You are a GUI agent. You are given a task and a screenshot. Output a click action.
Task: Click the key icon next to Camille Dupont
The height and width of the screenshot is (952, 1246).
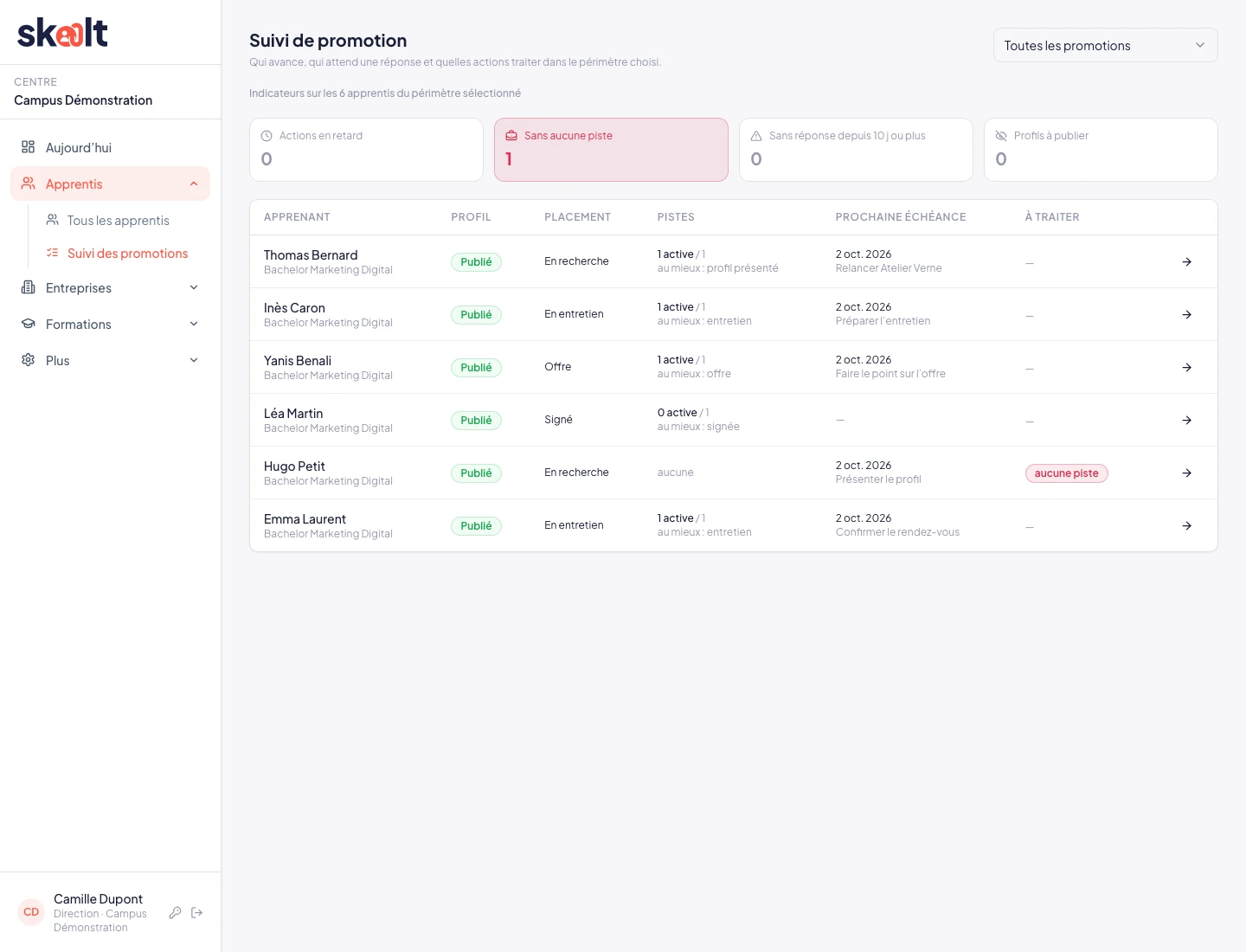[175, 912]
